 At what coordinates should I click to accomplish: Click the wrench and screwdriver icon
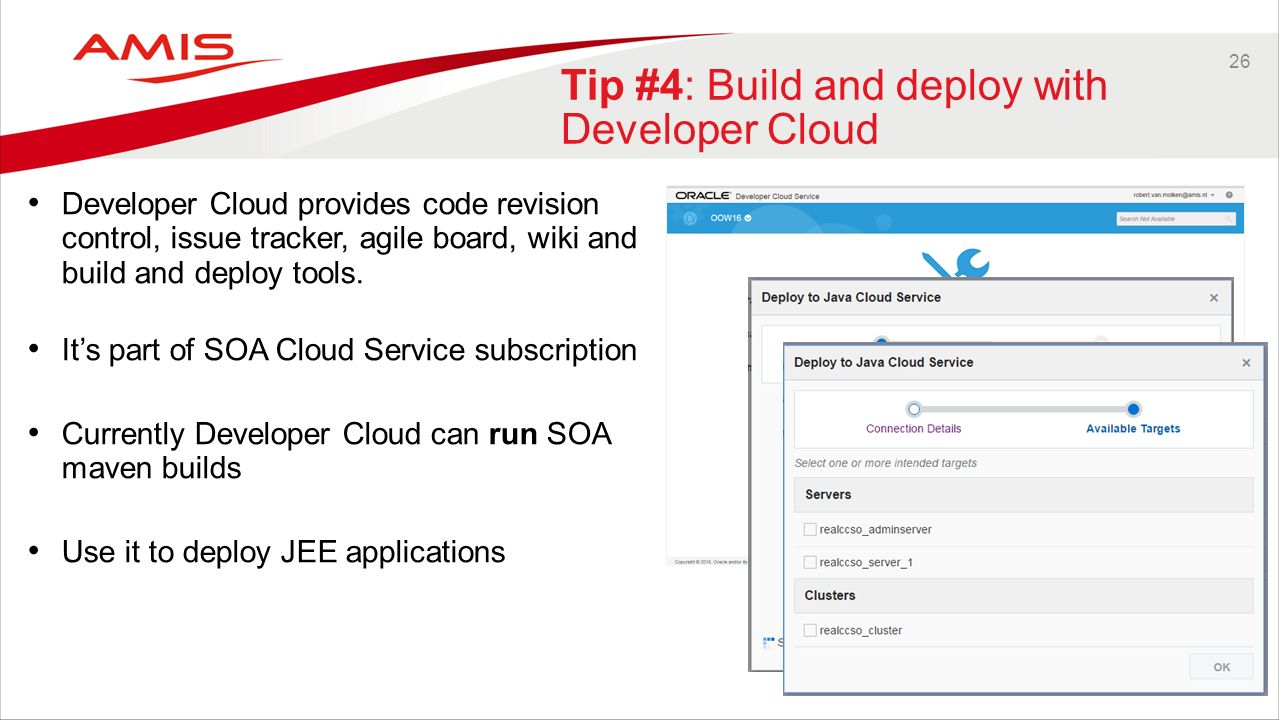[955, 263]
